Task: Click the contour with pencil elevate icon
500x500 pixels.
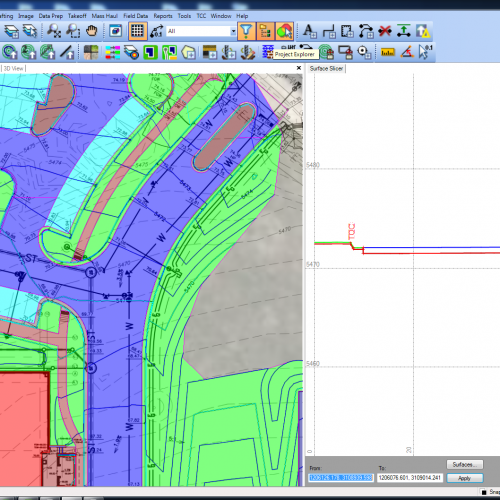Action: [48, 52]
